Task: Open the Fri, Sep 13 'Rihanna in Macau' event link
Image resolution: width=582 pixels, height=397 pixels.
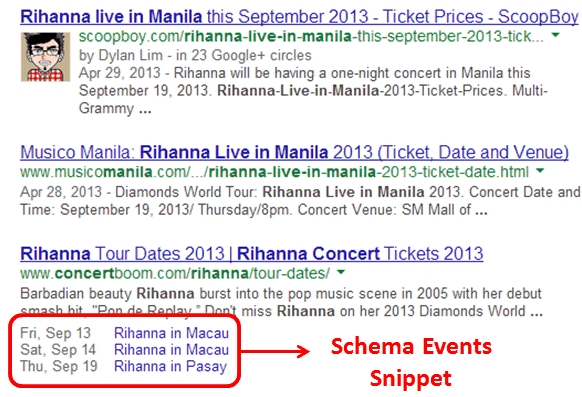Action: 171,333
